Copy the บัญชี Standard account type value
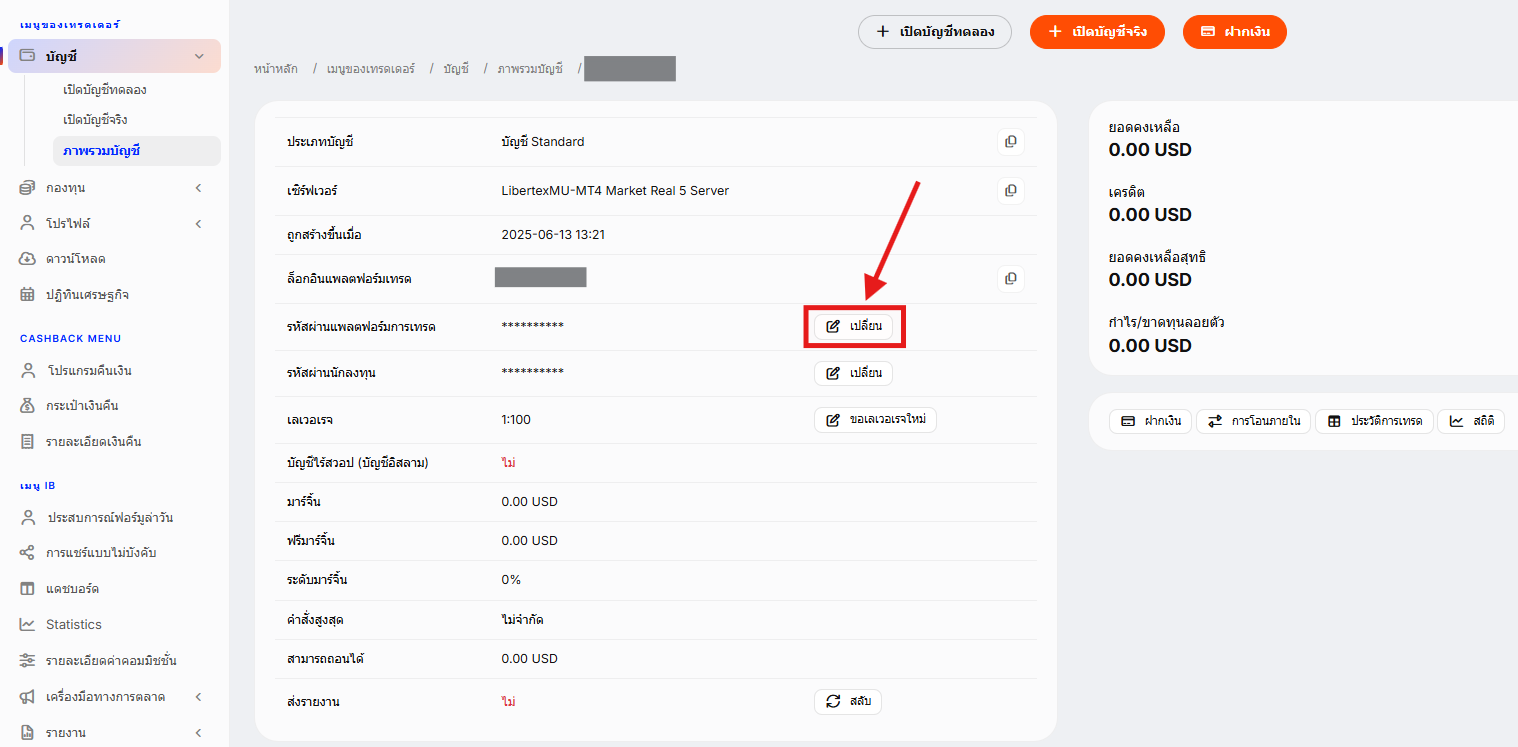 [1011, 142]
